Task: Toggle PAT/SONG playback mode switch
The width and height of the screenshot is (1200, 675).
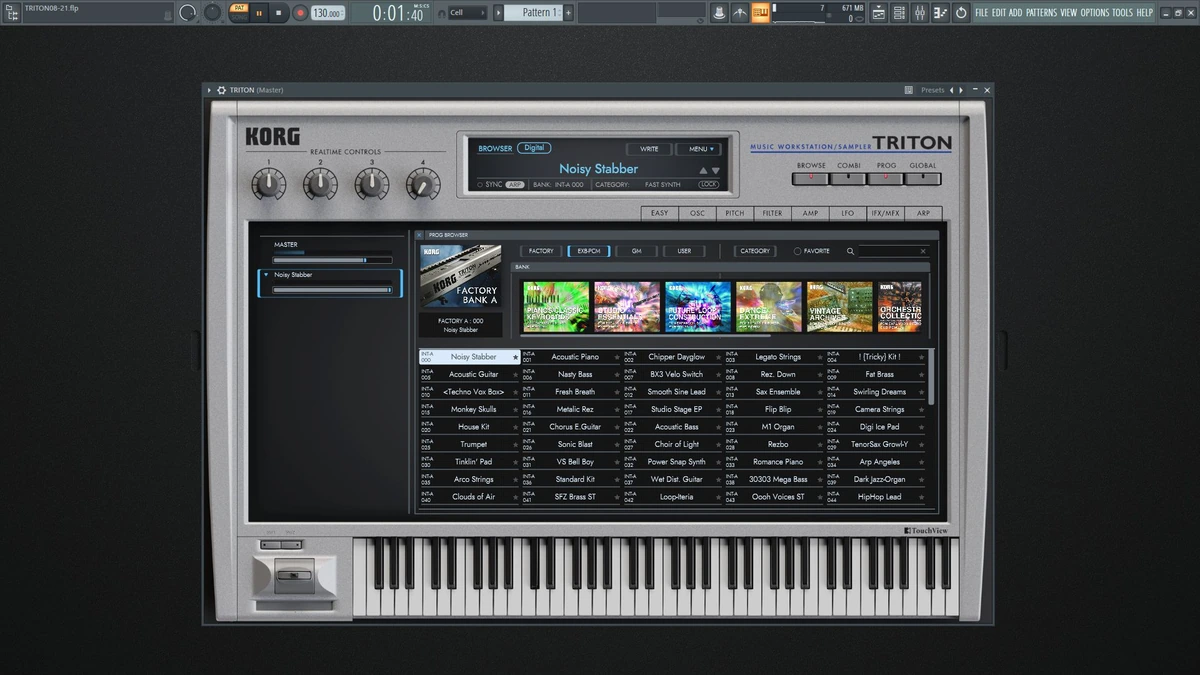Action: tap(238, 12)
